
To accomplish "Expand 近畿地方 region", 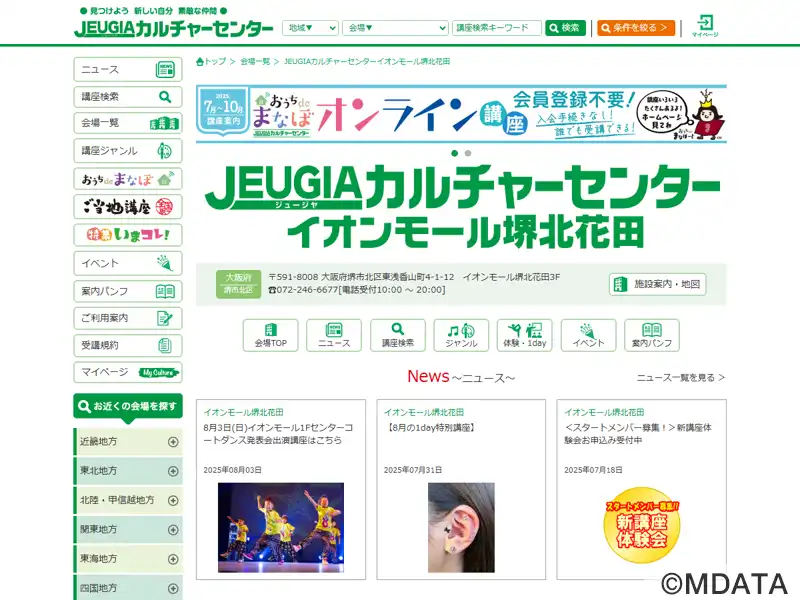I will point(128,442).
